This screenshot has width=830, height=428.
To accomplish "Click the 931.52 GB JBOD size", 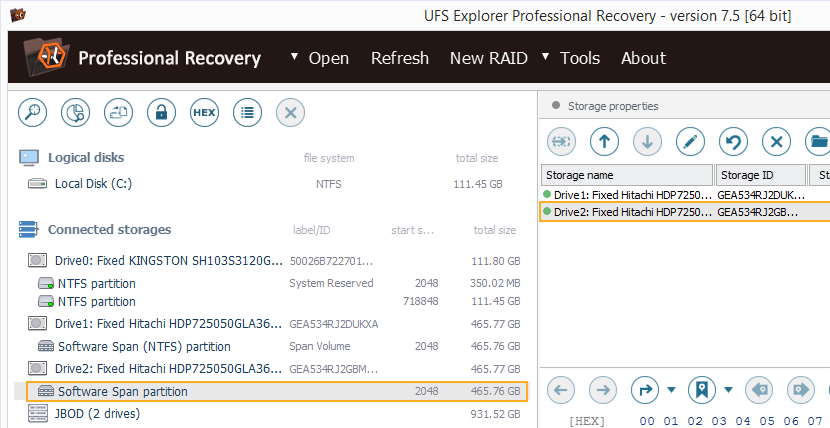I will tap(495, 414).
